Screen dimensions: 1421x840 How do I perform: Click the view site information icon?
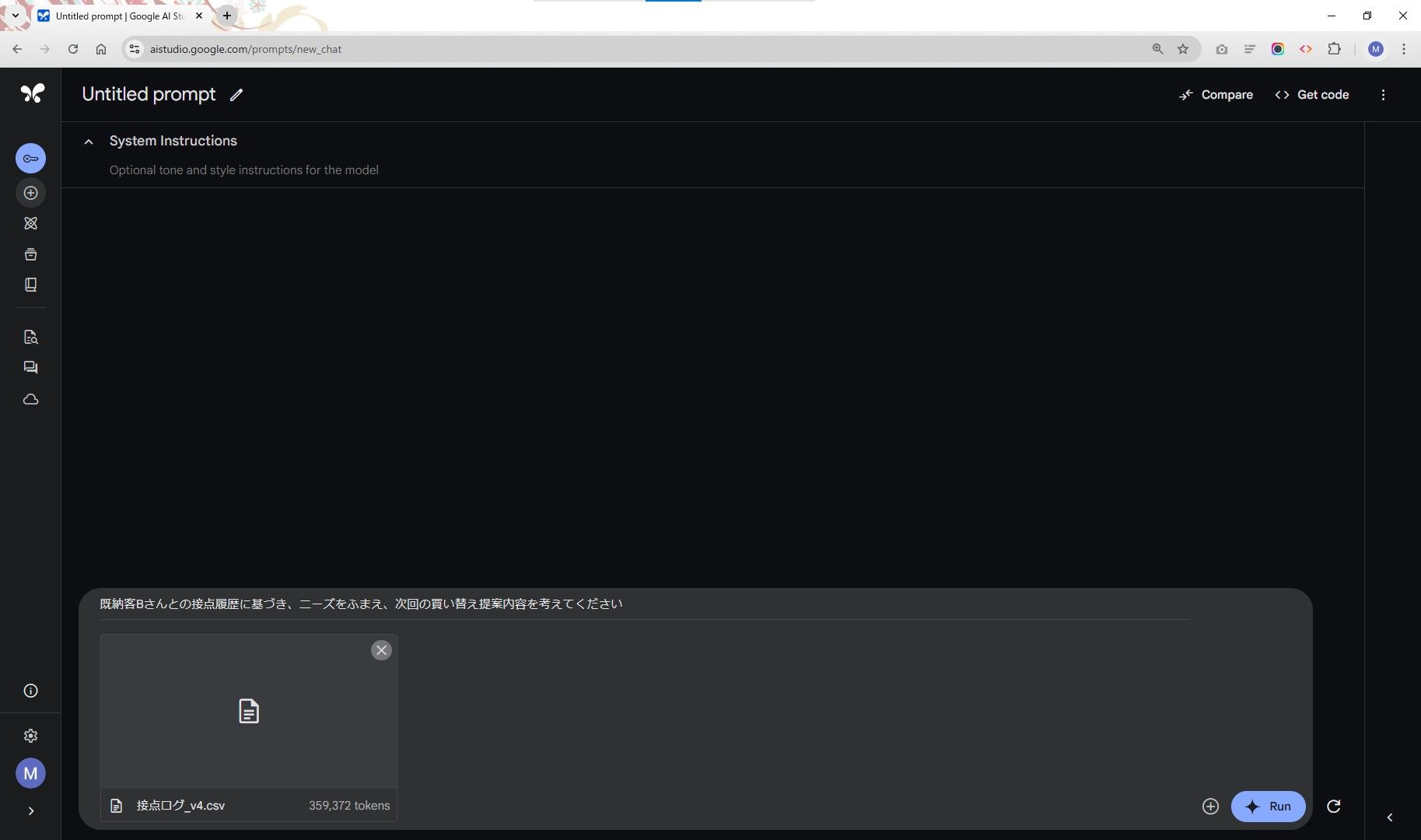tap(135, 49)
